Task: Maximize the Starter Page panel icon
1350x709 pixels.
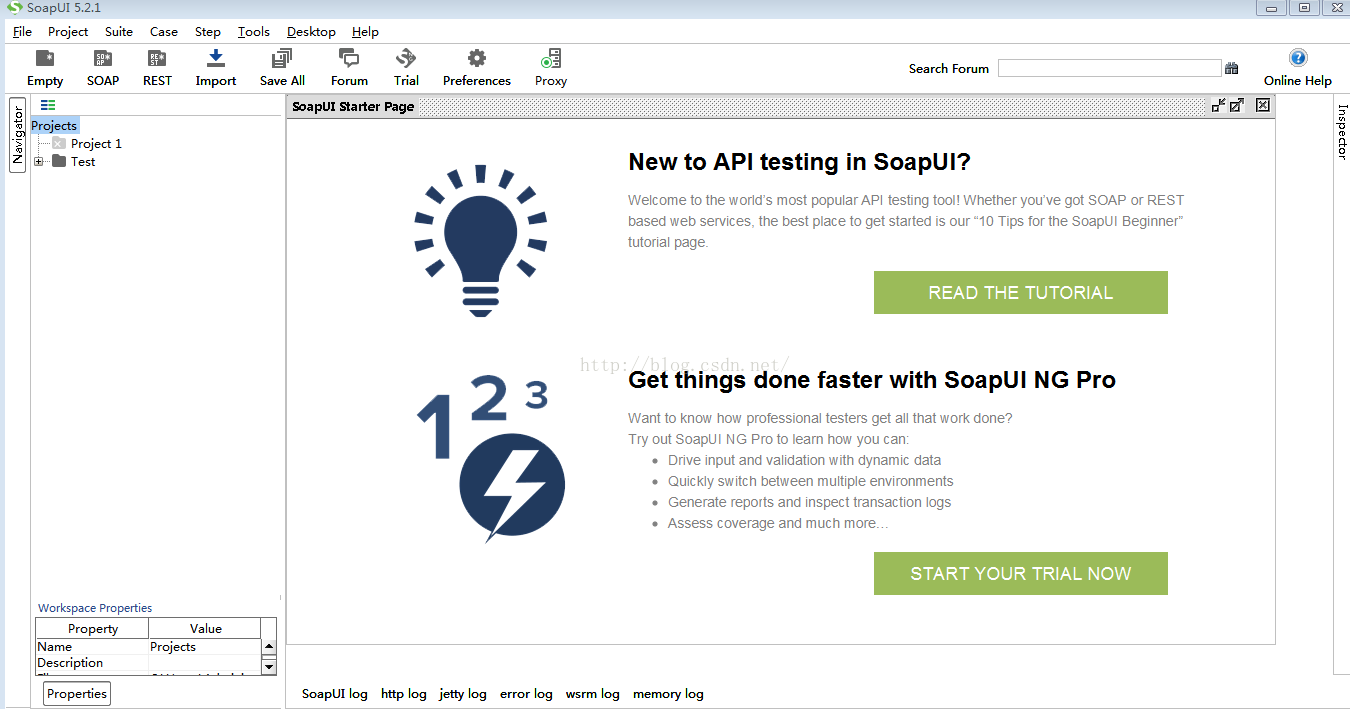Action: [x=1237, y=105]
